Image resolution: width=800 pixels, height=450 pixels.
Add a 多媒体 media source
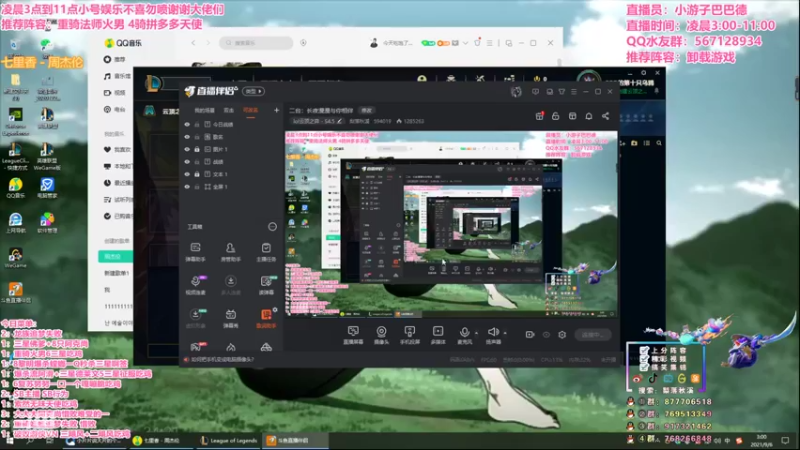[438, 335]
